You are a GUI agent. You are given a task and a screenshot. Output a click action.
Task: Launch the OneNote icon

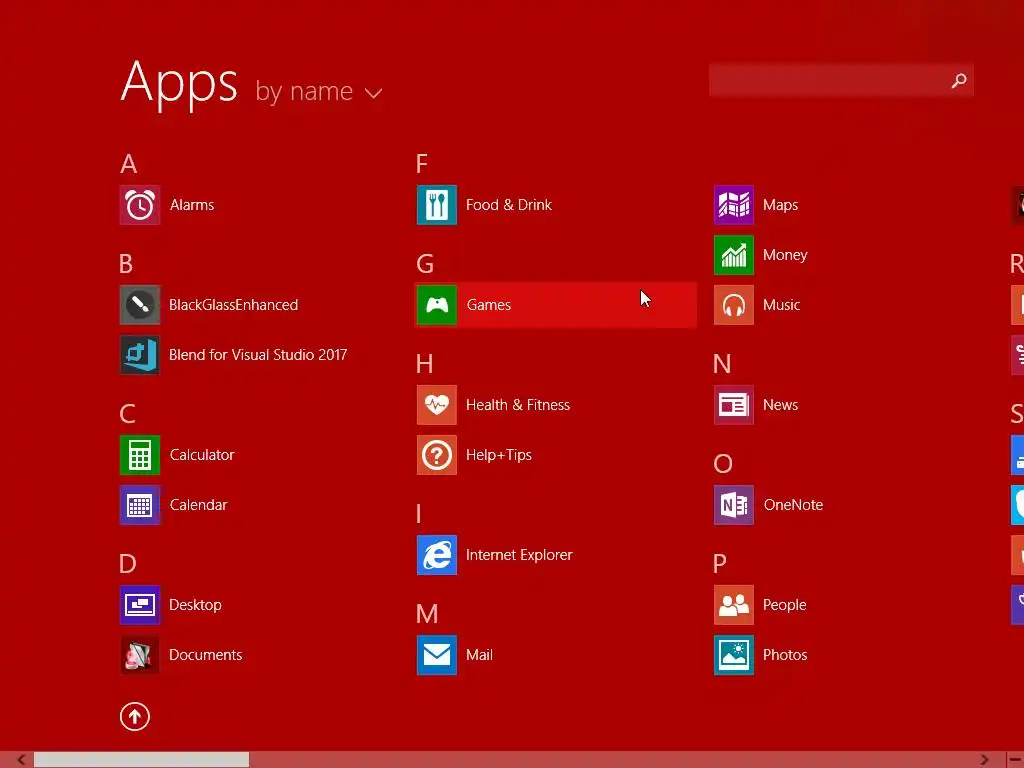click(x=734, y=505)
